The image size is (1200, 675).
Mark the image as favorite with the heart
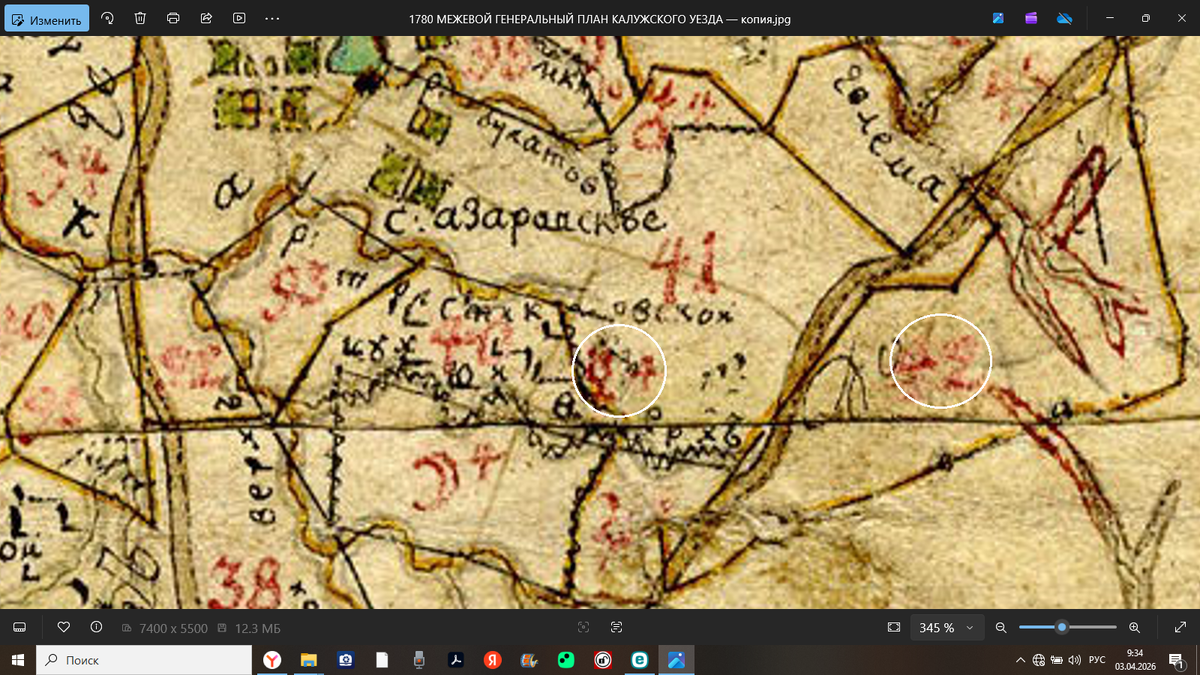(64, 627)
